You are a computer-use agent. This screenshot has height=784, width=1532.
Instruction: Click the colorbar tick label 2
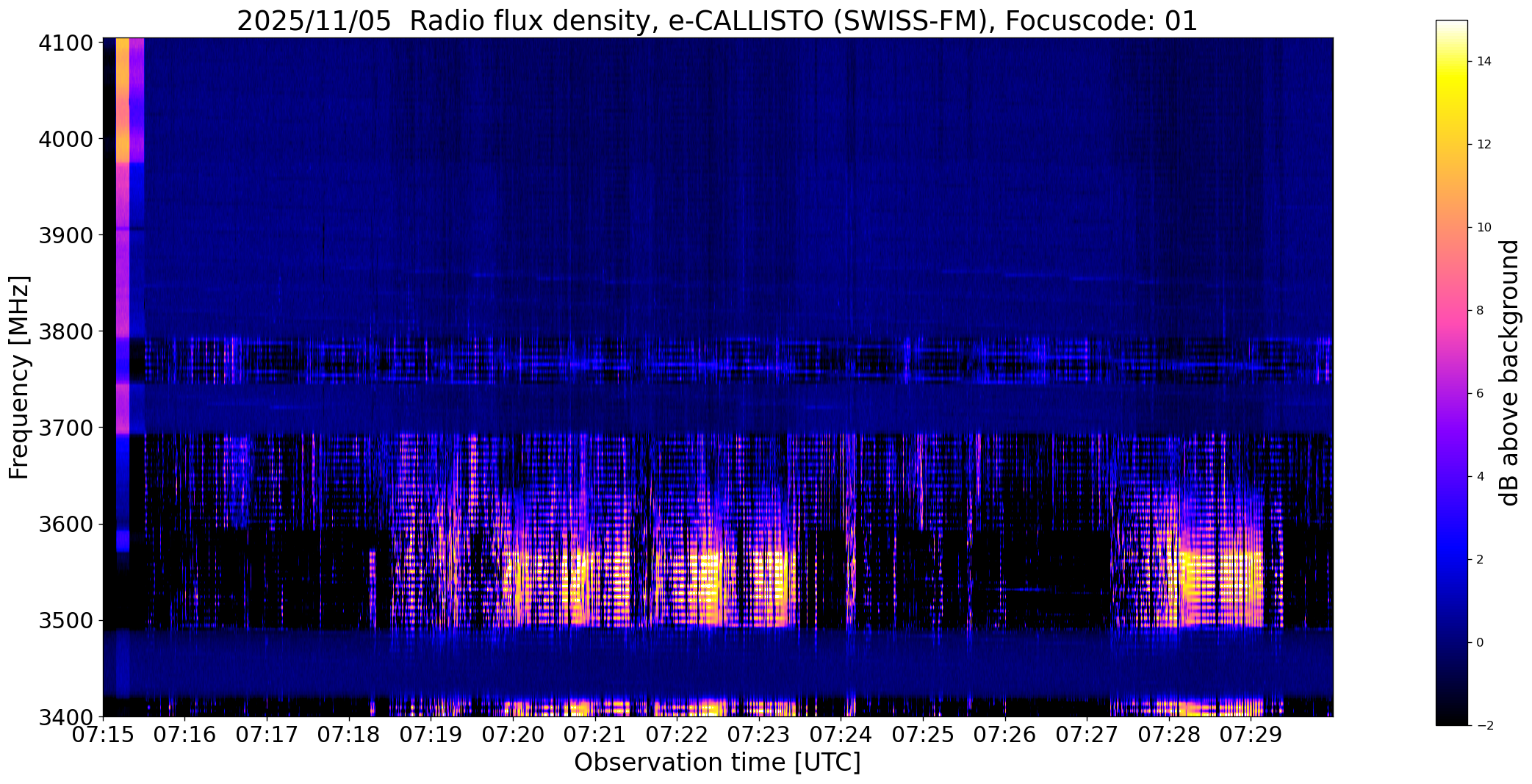pos(1481,560)
